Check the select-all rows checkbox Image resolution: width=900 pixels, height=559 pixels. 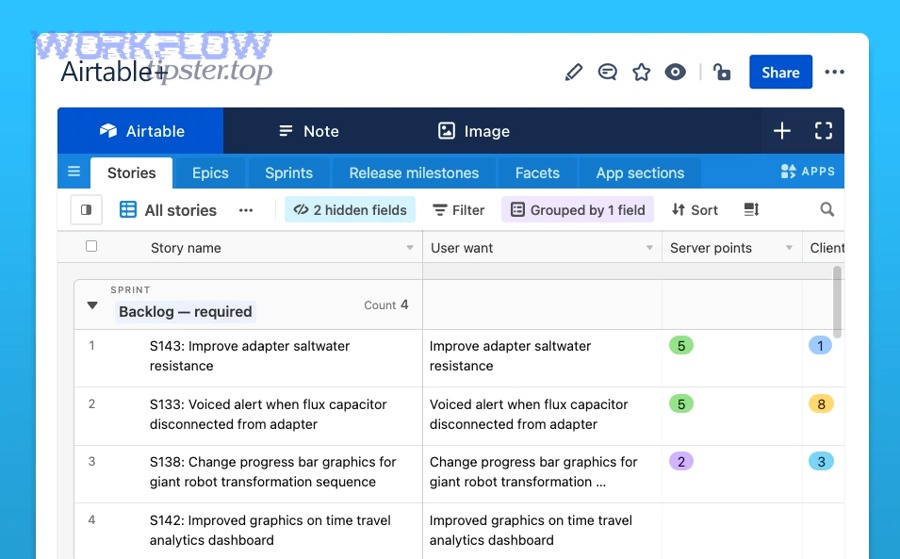coord(91,246)
